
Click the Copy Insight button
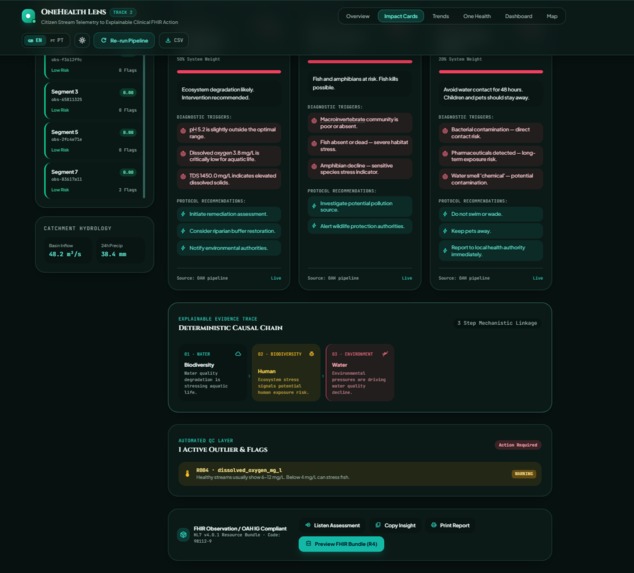(x=395, y=525)
